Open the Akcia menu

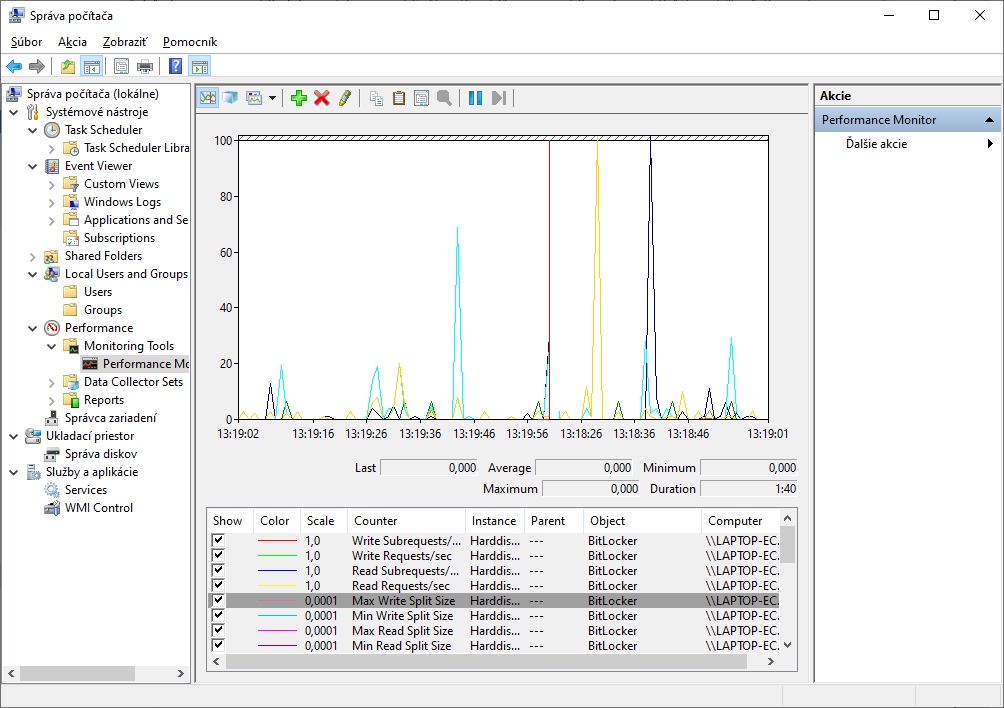(72, 42)
